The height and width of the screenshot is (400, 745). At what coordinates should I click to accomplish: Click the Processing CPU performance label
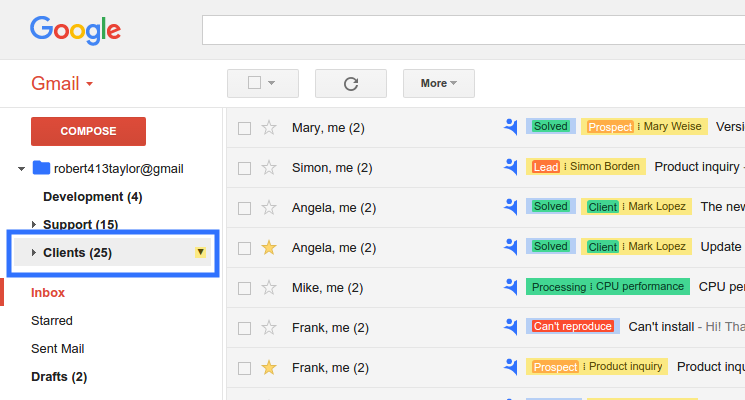[x=608, y=286]
